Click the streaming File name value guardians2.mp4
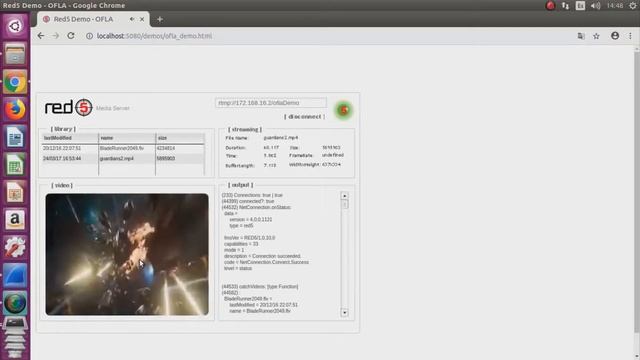Image resolution: width=640 pixels, height=360 pixels. click(x=281, y=138)
